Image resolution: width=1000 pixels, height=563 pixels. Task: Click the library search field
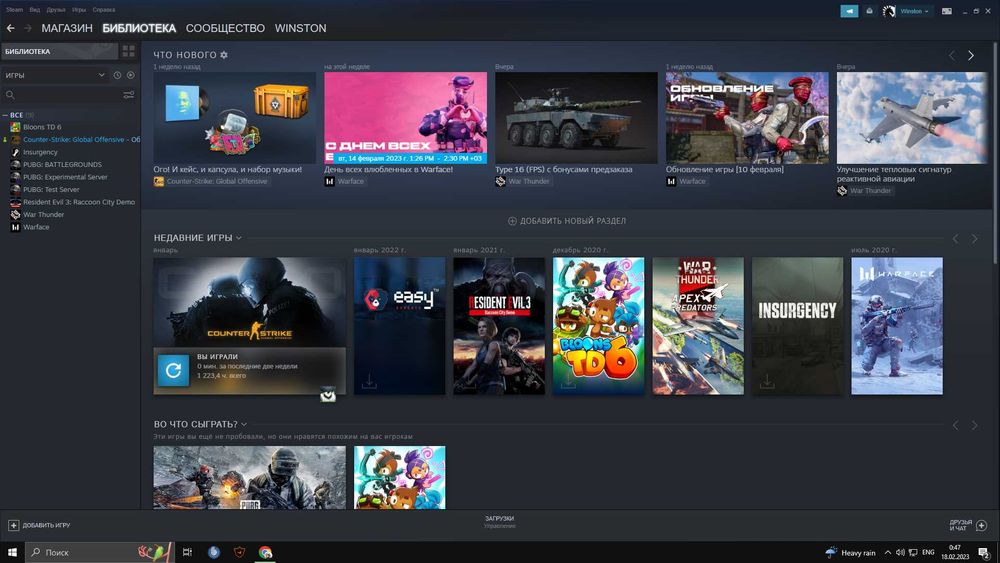coord(62,95)
